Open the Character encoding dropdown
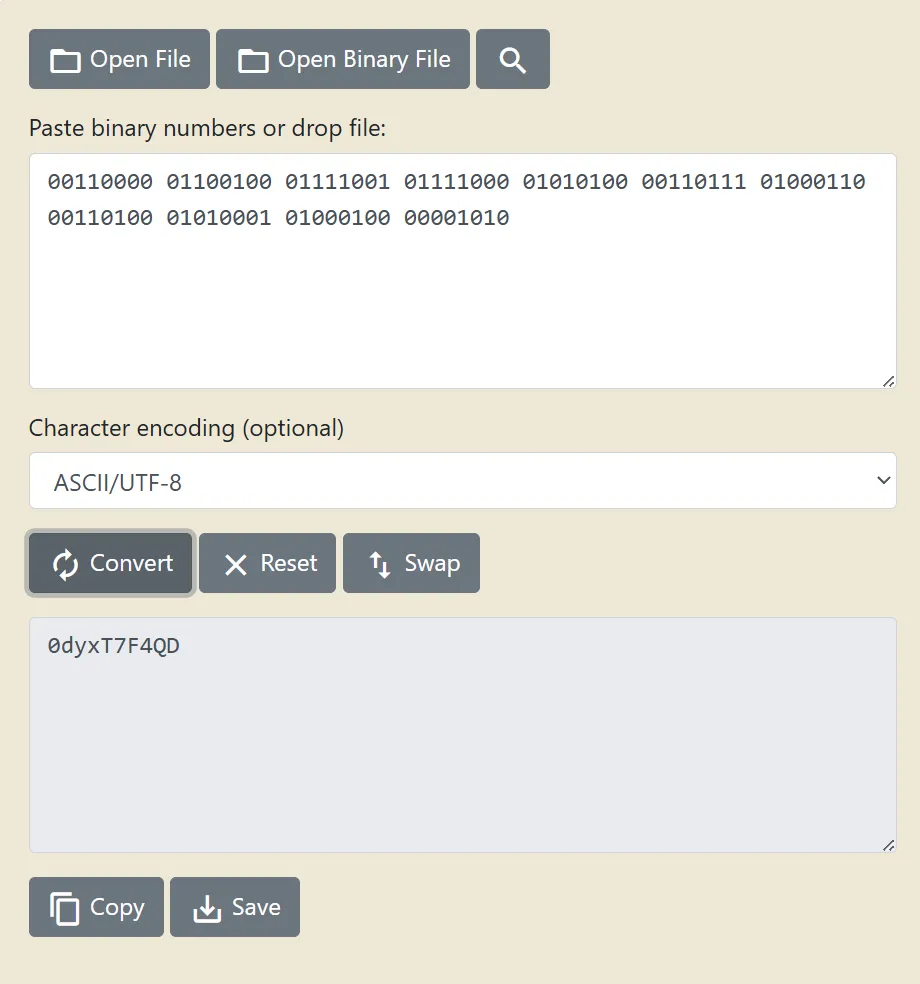920x984 pixels. (462, 481)
